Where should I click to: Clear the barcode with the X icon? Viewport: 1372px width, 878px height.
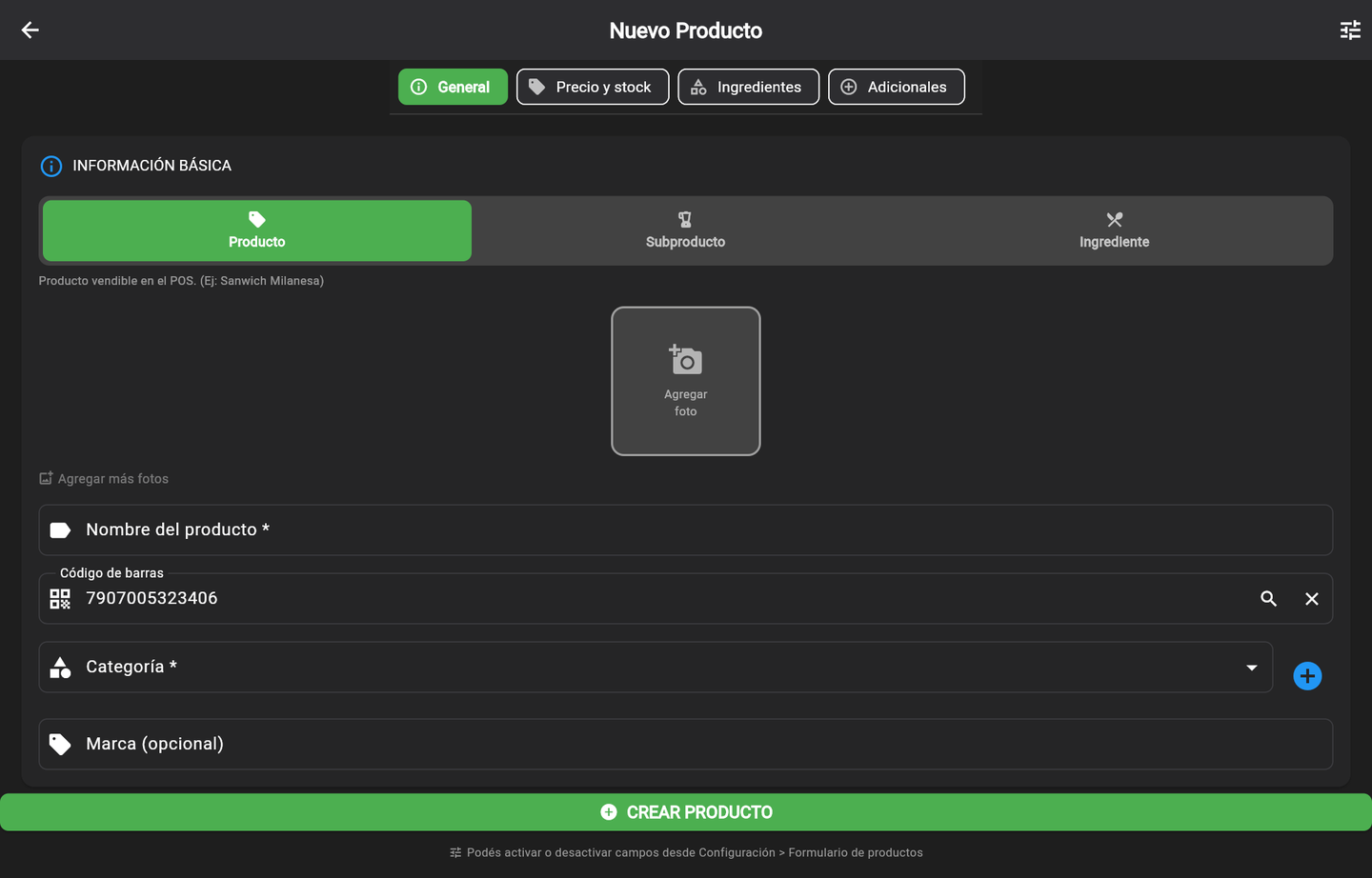point(1312,598)
